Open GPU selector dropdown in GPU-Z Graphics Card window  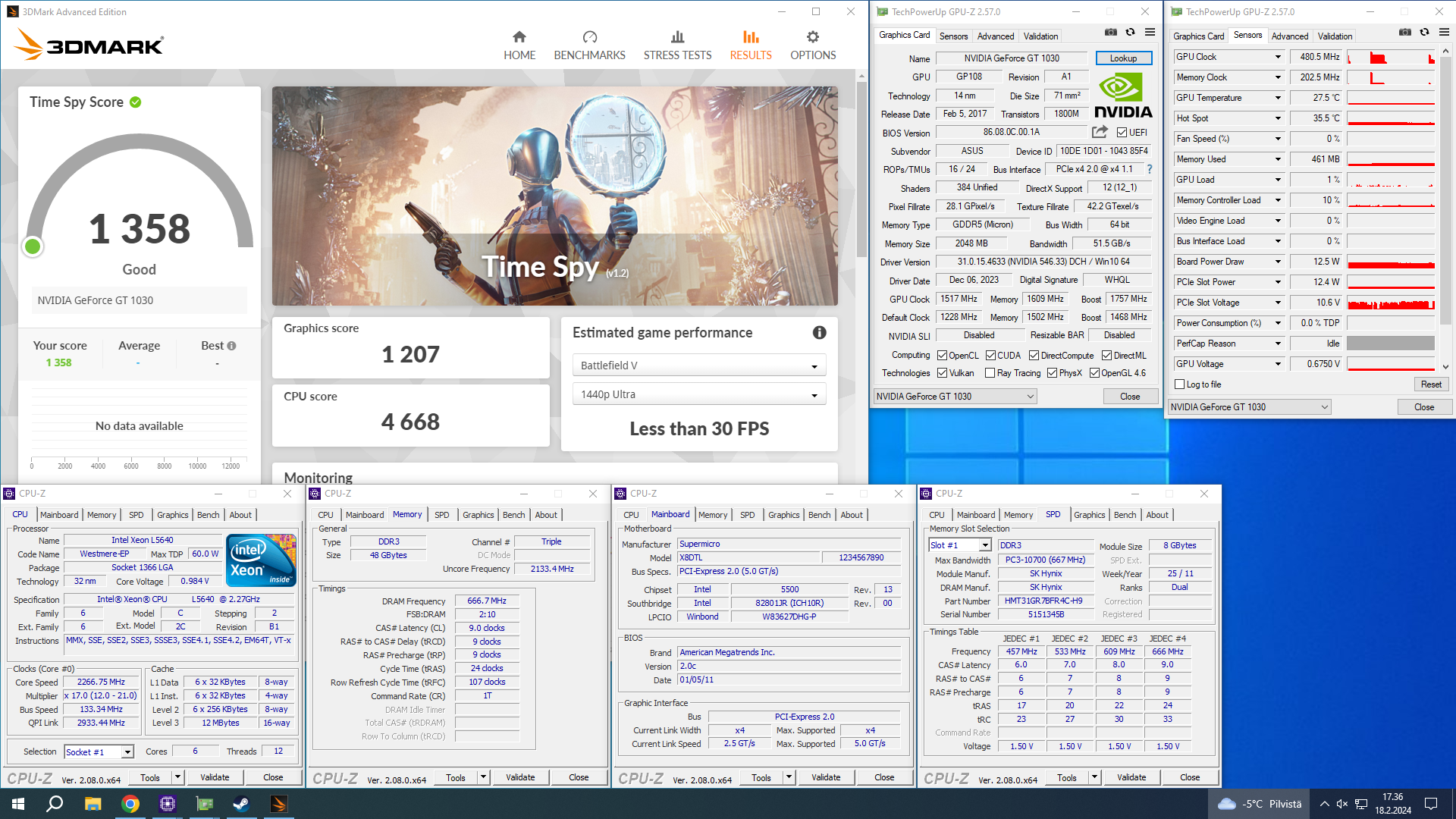pos(955,397)
